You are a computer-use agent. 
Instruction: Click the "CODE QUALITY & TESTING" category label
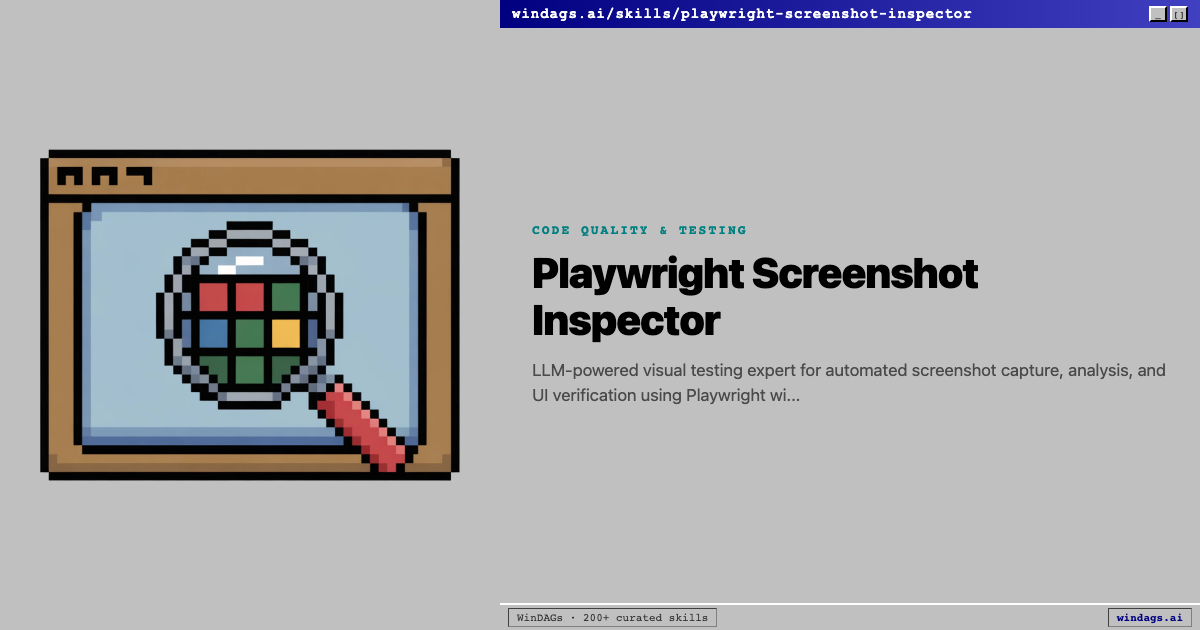(639, 230)
